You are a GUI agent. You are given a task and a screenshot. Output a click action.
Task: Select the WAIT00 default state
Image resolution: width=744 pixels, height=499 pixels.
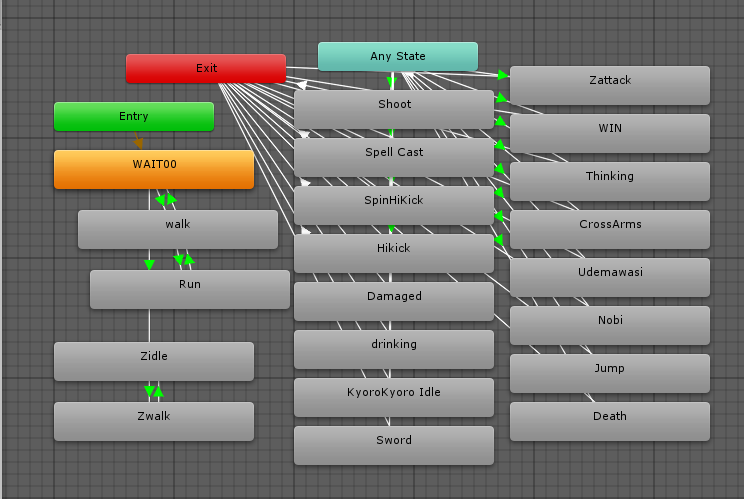pyautogui.click(x=154, y=169)
